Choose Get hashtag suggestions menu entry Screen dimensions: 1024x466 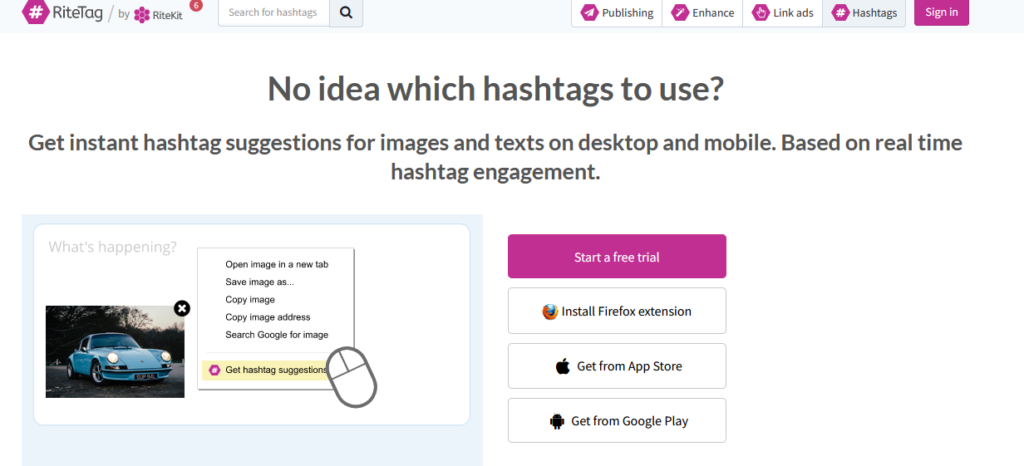tap(264, 370)
